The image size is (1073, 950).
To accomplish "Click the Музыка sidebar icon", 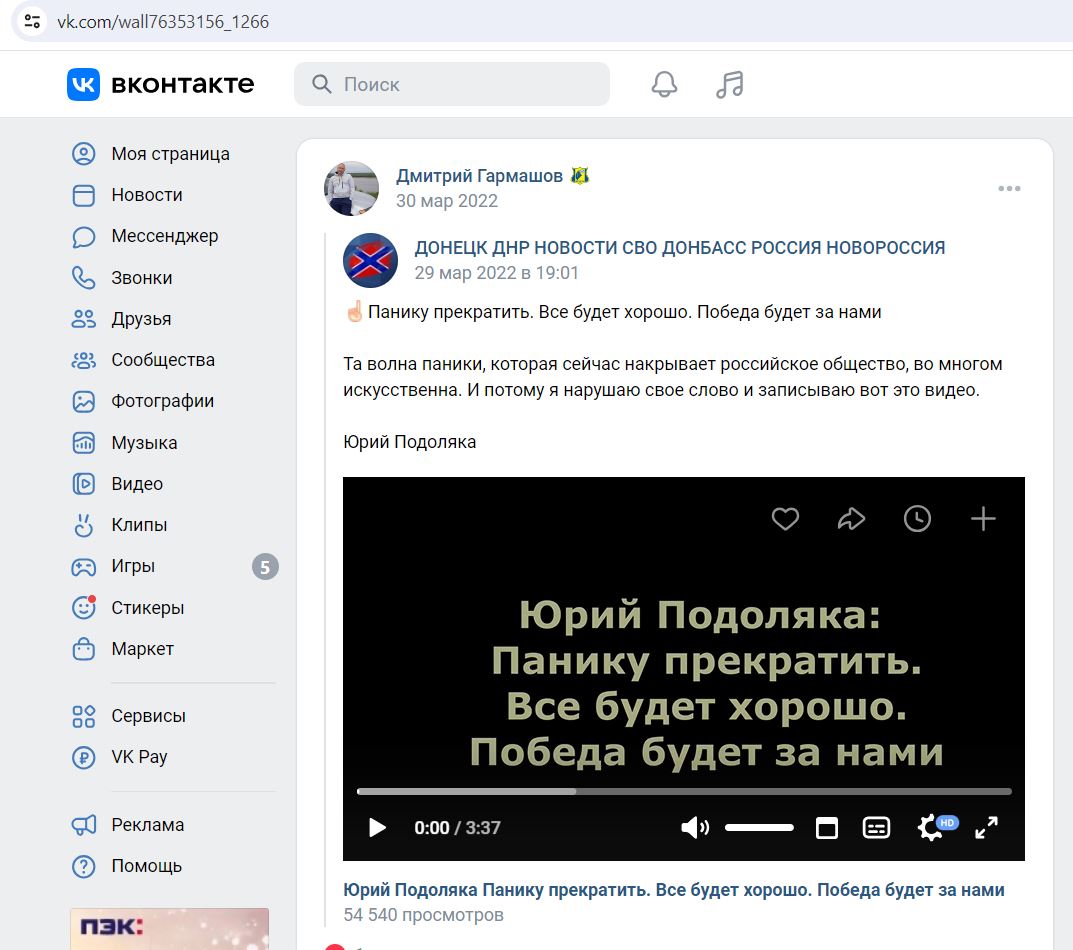I will click(x=83, y=443).
